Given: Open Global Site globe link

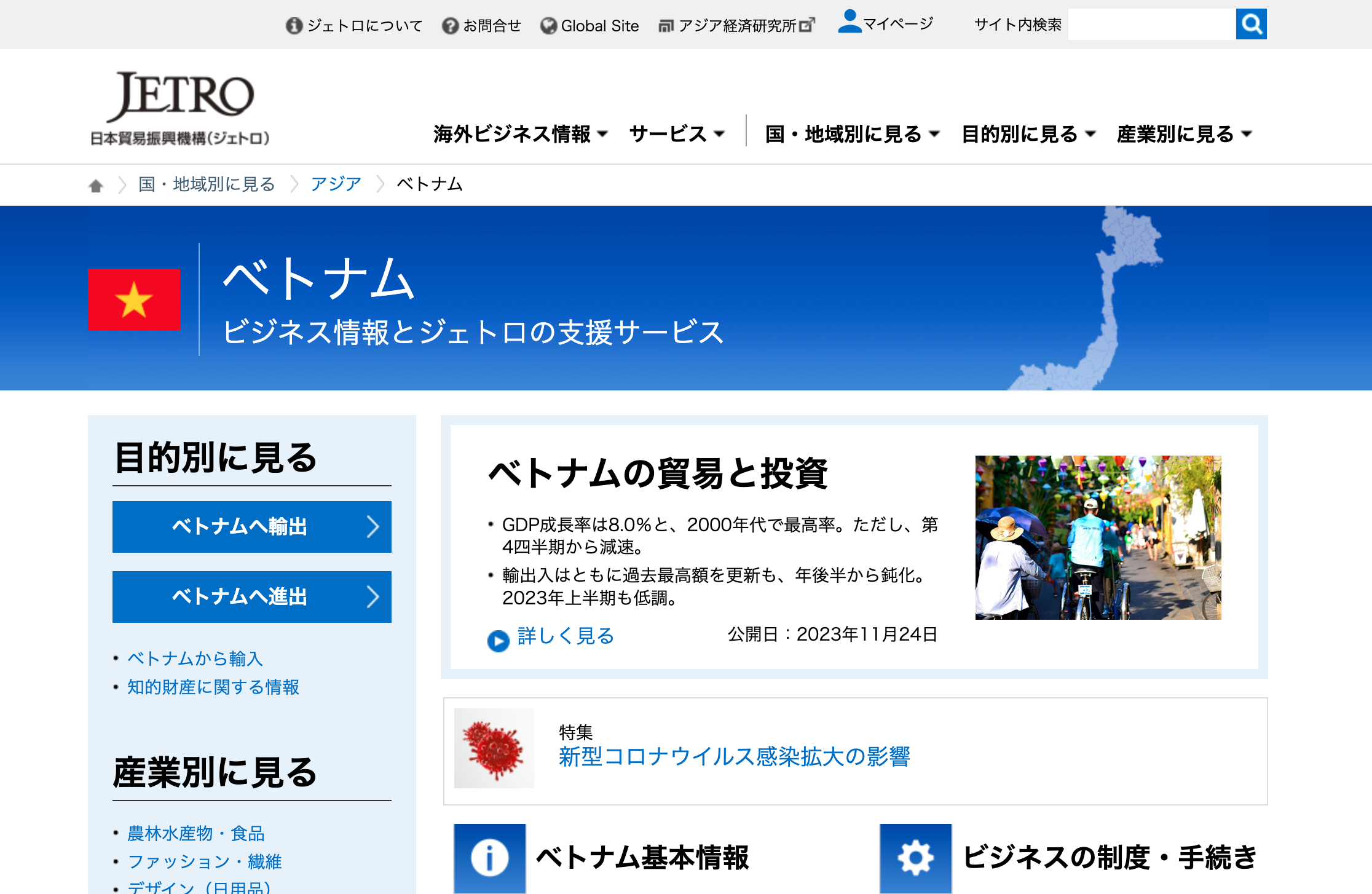Looking at the screenshot, I should coord(590,26).
